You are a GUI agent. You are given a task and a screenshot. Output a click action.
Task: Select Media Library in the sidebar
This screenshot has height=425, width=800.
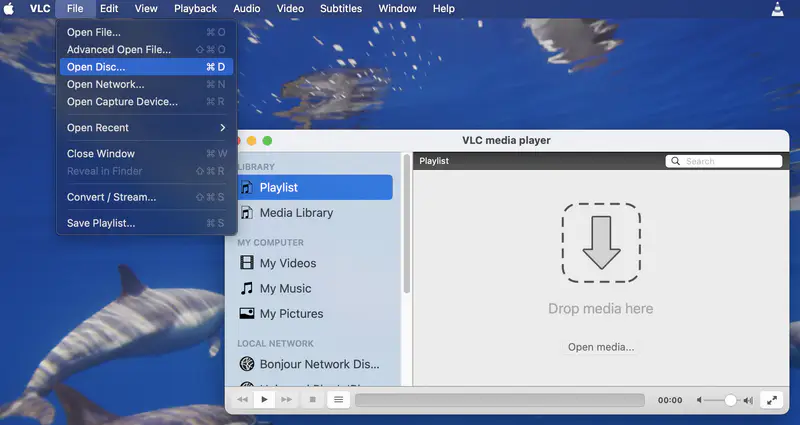click(315, 213)
